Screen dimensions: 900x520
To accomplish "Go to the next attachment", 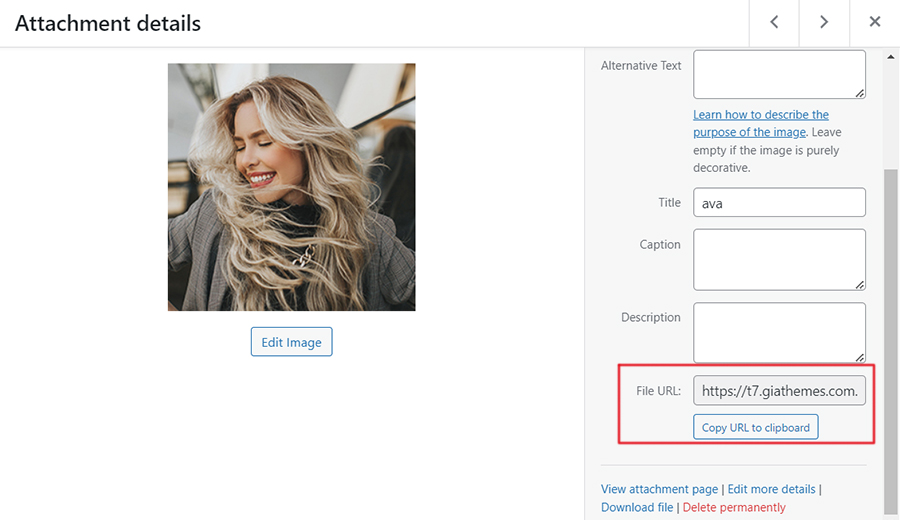I will 824,23.
